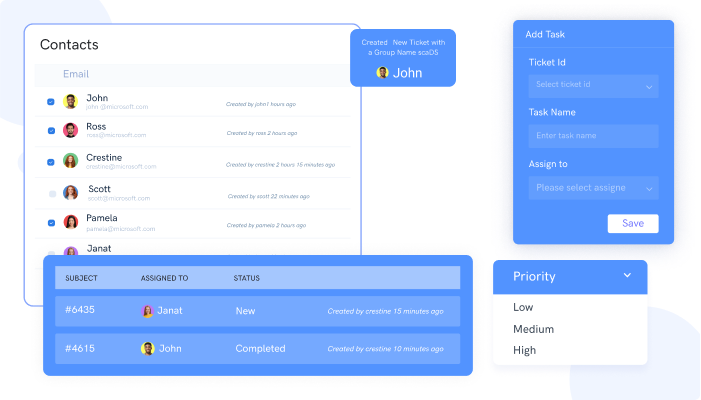The image size is (701, 400).
Task: Click Pamela's avatar in Contacts list
Action: [70, 222]
